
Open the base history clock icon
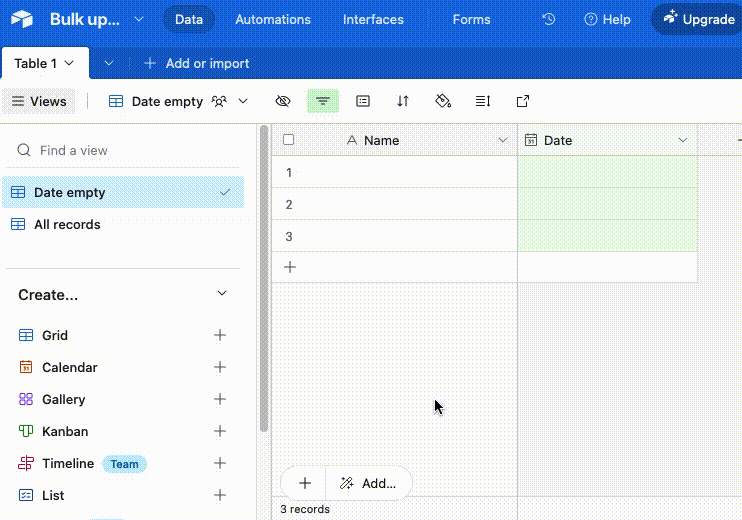[x=548, y=19]
